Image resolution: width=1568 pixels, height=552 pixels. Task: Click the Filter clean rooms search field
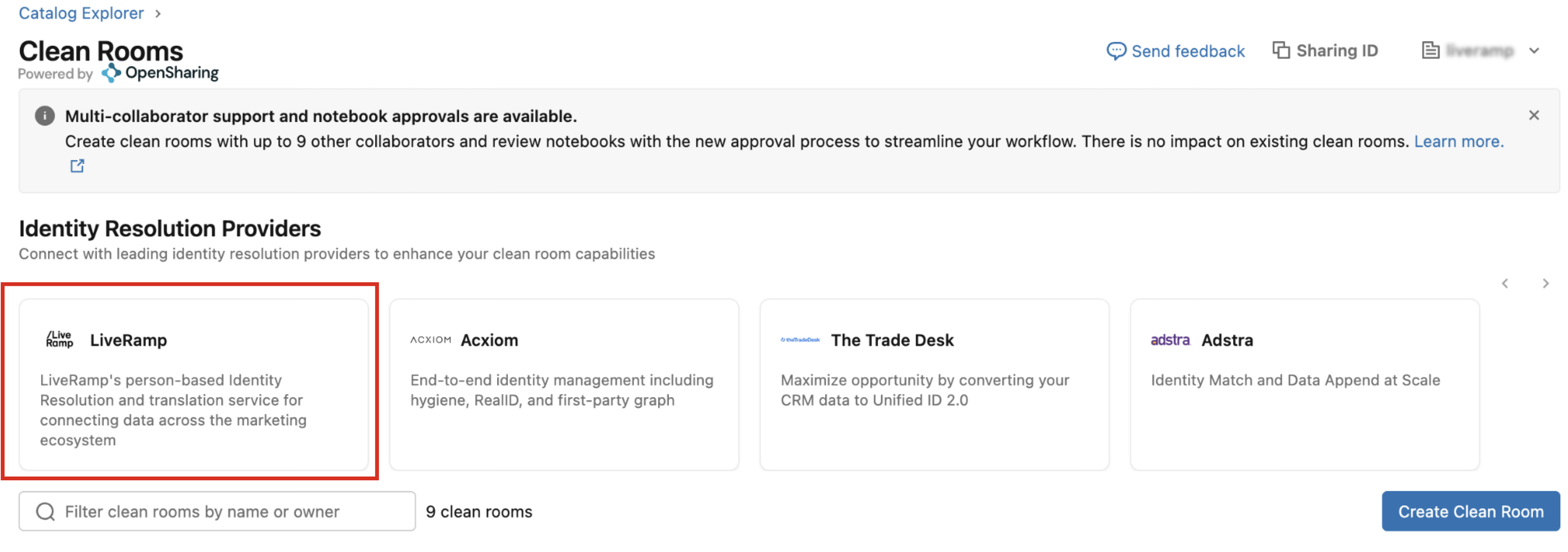tap(217, 511)
